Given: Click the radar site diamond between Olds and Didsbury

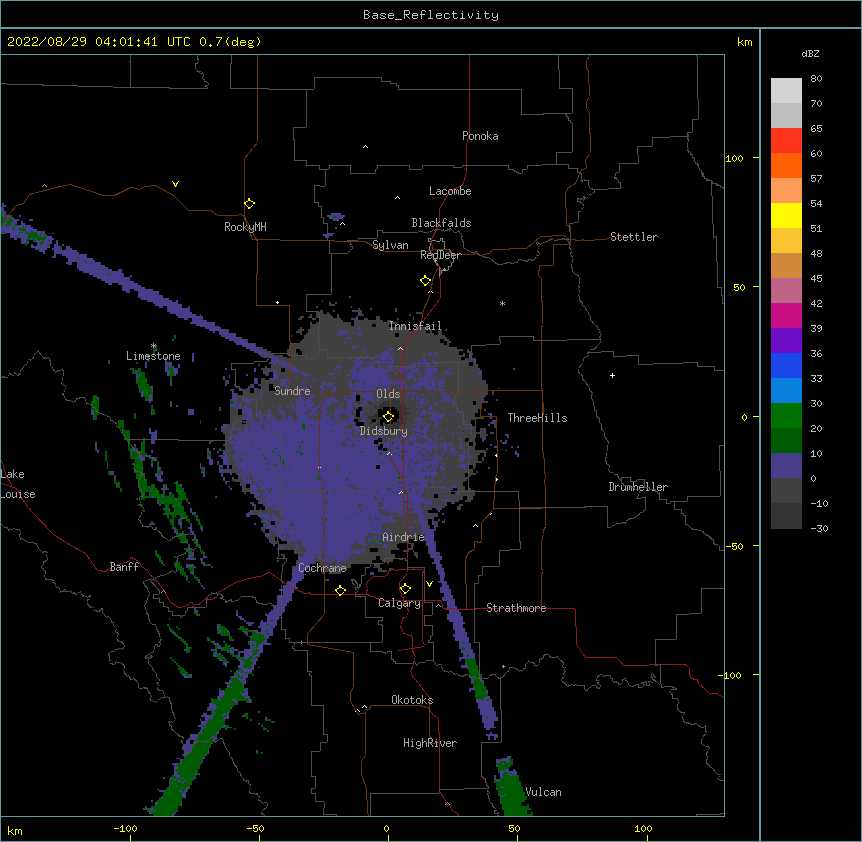Looking at the screenshot, I should pos(388,416).
